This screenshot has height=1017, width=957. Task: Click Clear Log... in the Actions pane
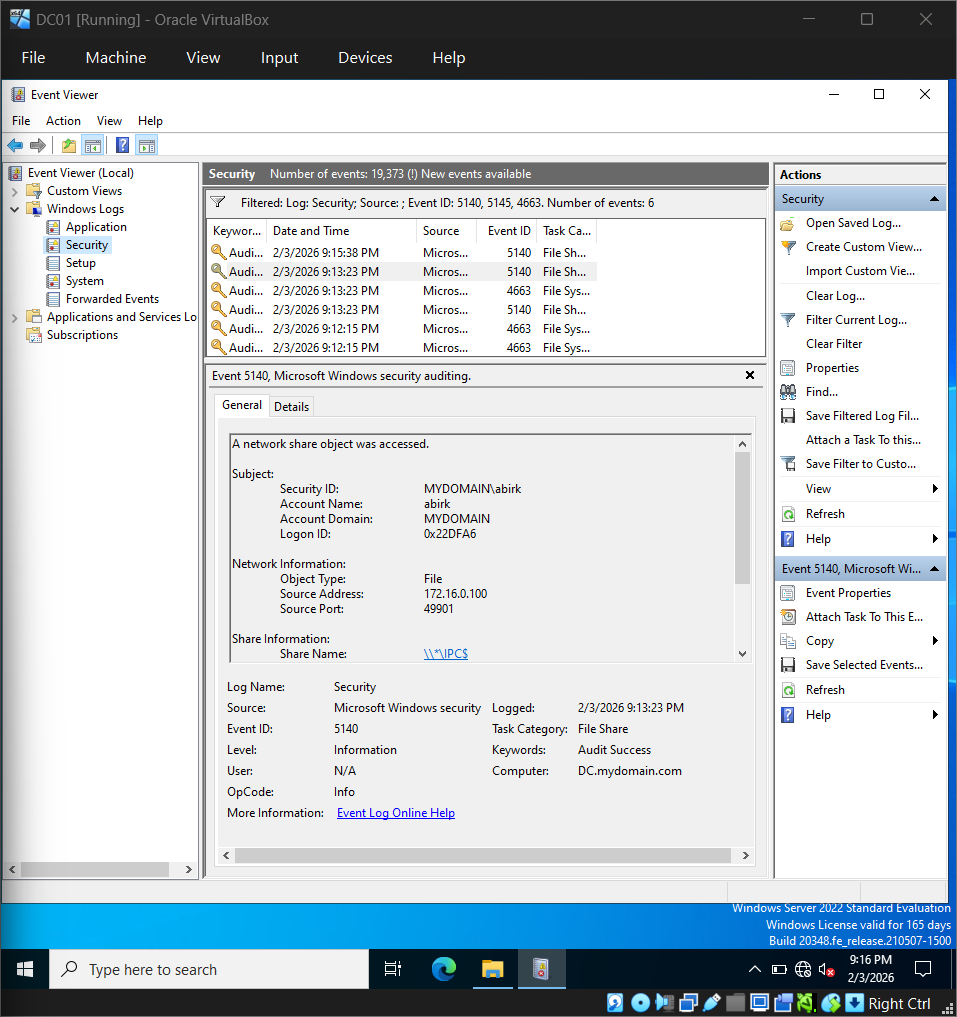point(835,296)
